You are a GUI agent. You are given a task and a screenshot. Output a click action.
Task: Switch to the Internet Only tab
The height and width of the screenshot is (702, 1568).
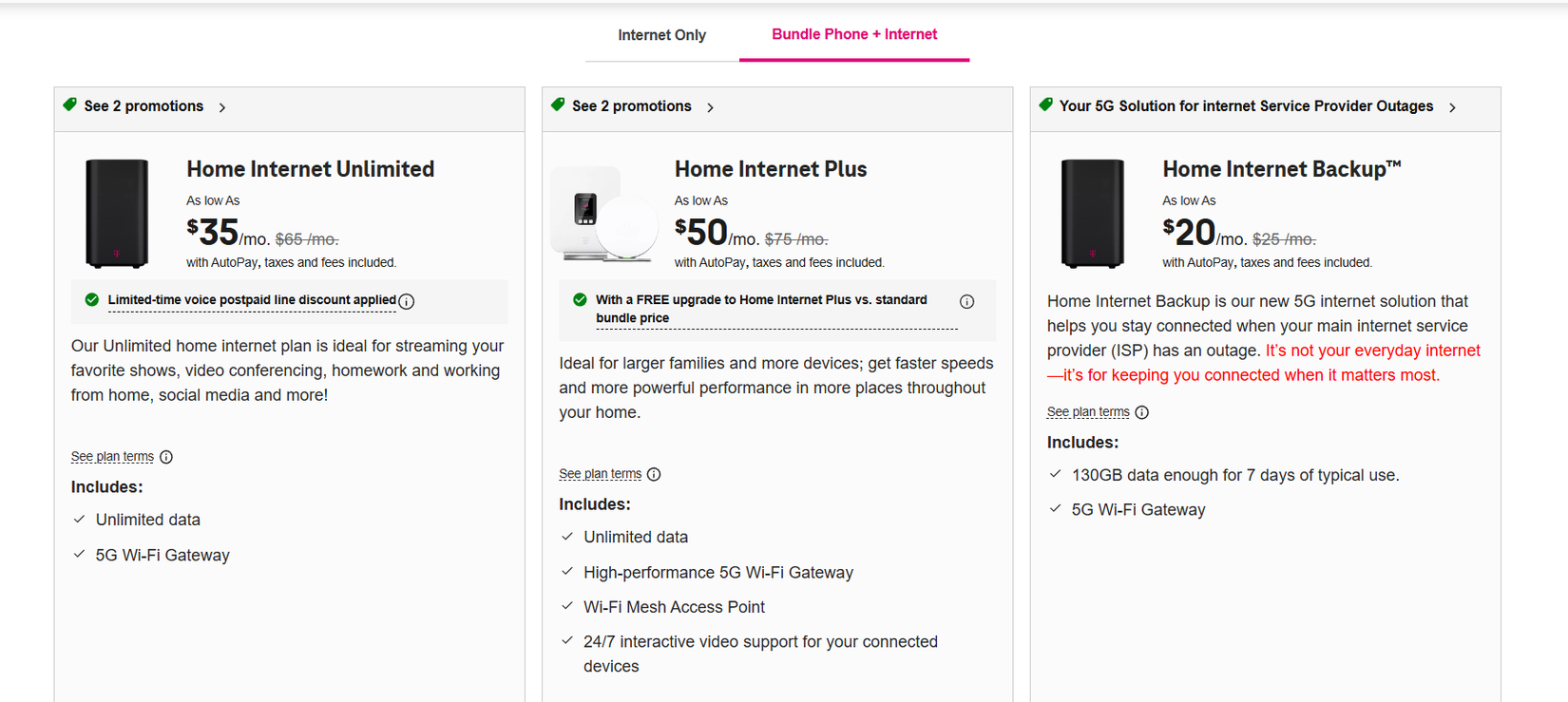click(x=661, y=34)
